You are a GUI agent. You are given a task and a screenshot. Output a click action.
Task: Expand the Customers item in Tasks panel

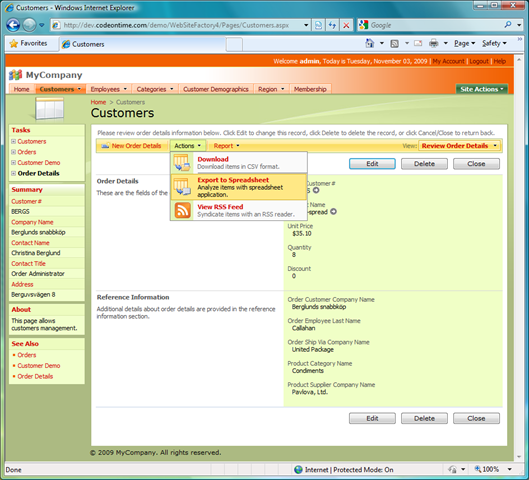13,141
